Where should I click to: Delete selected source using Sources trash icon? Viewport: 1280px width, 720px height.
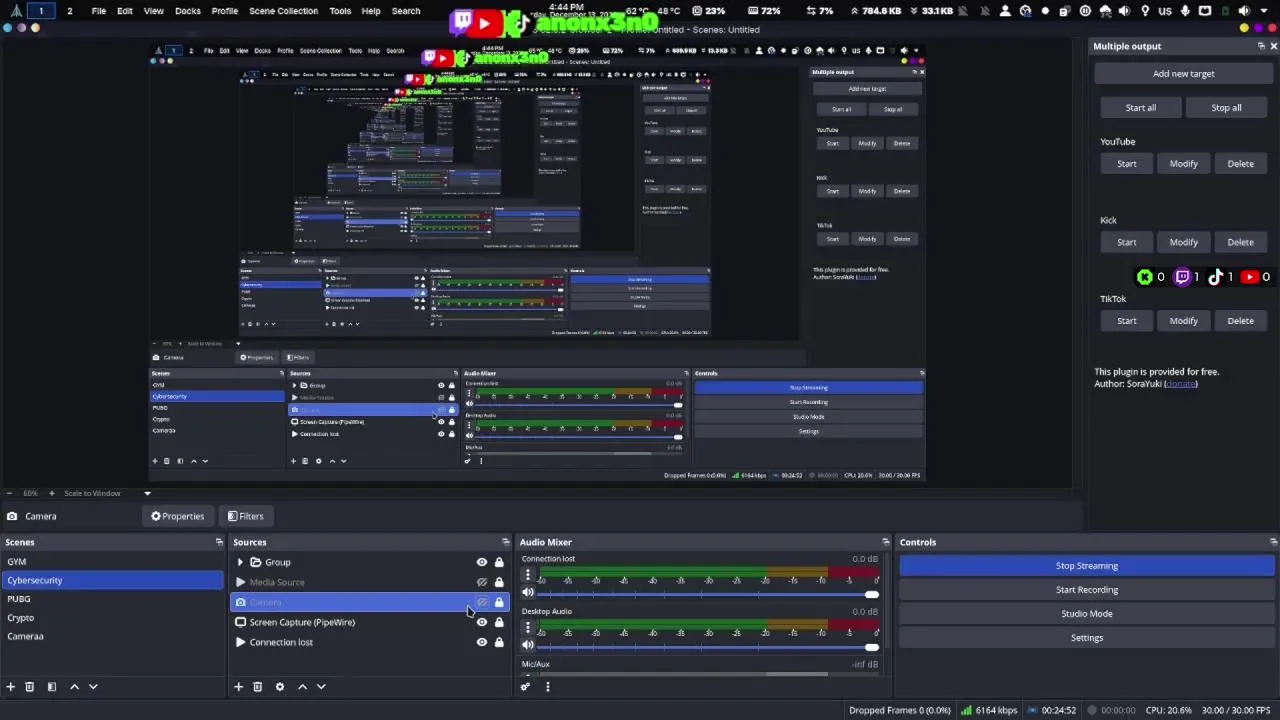pyautogui.click(x=258, y=687)
